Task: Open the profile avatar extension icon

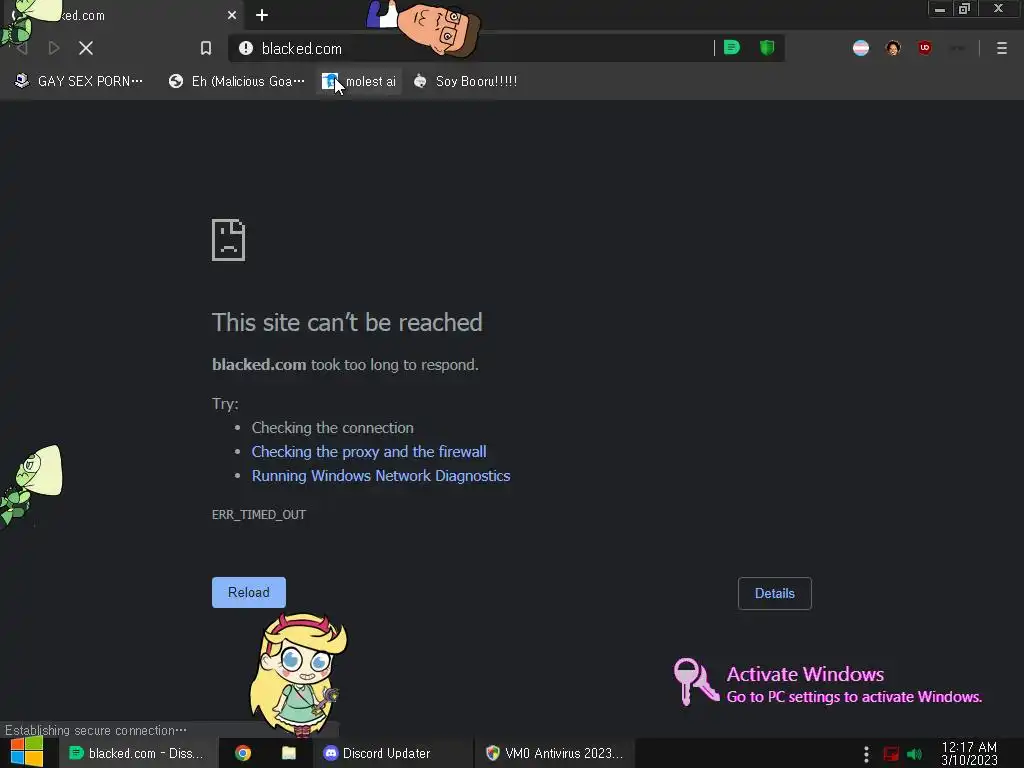Action: tap(893, 48)
